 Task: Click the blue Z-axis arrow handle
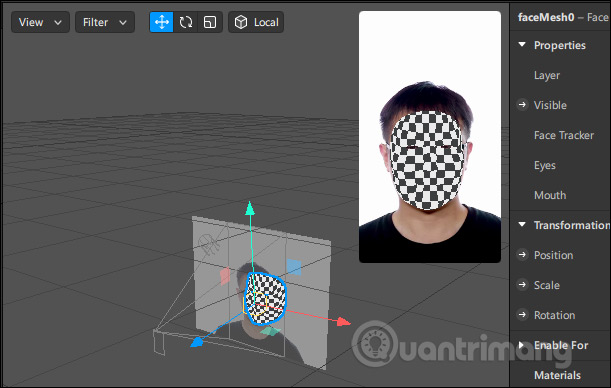(x=197, y=342)
